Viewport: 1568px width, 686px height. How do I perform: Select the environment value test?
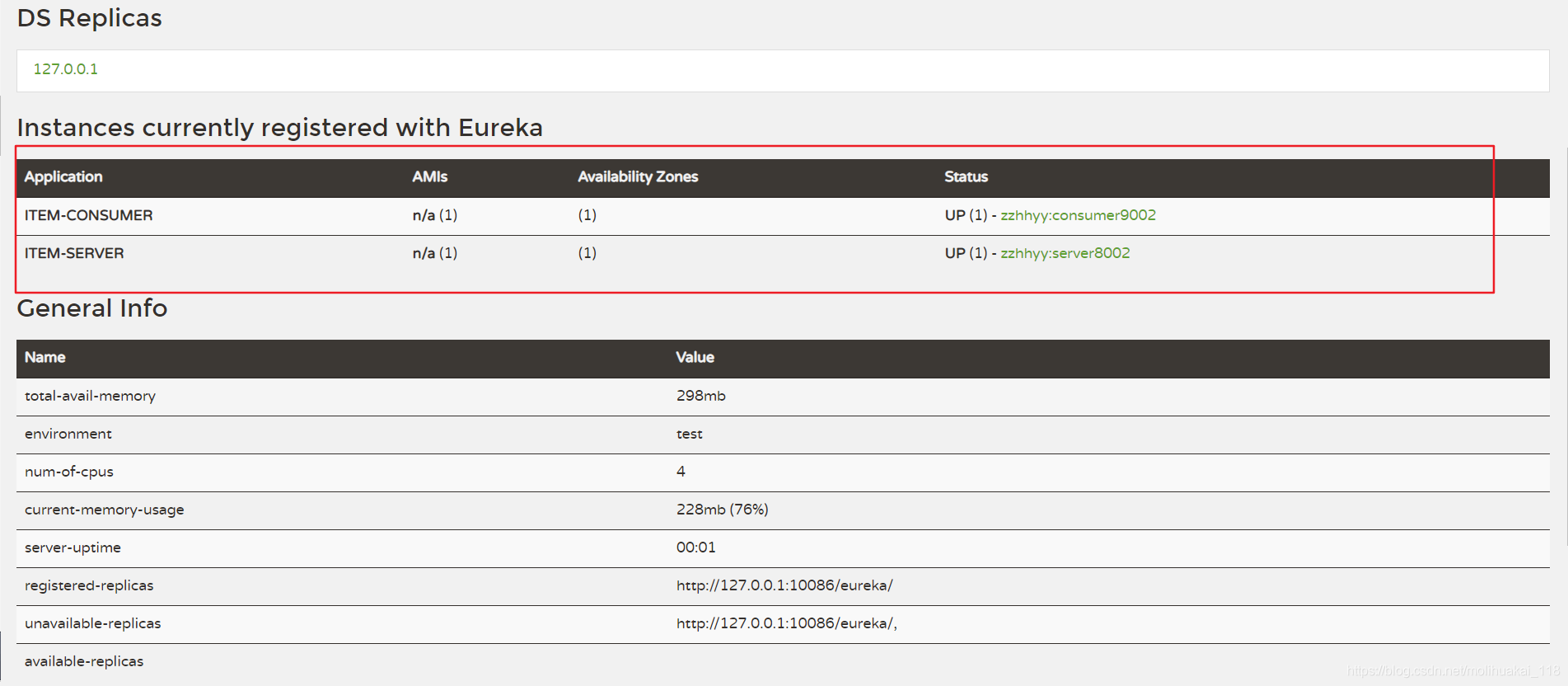click(x=690, y=434)
